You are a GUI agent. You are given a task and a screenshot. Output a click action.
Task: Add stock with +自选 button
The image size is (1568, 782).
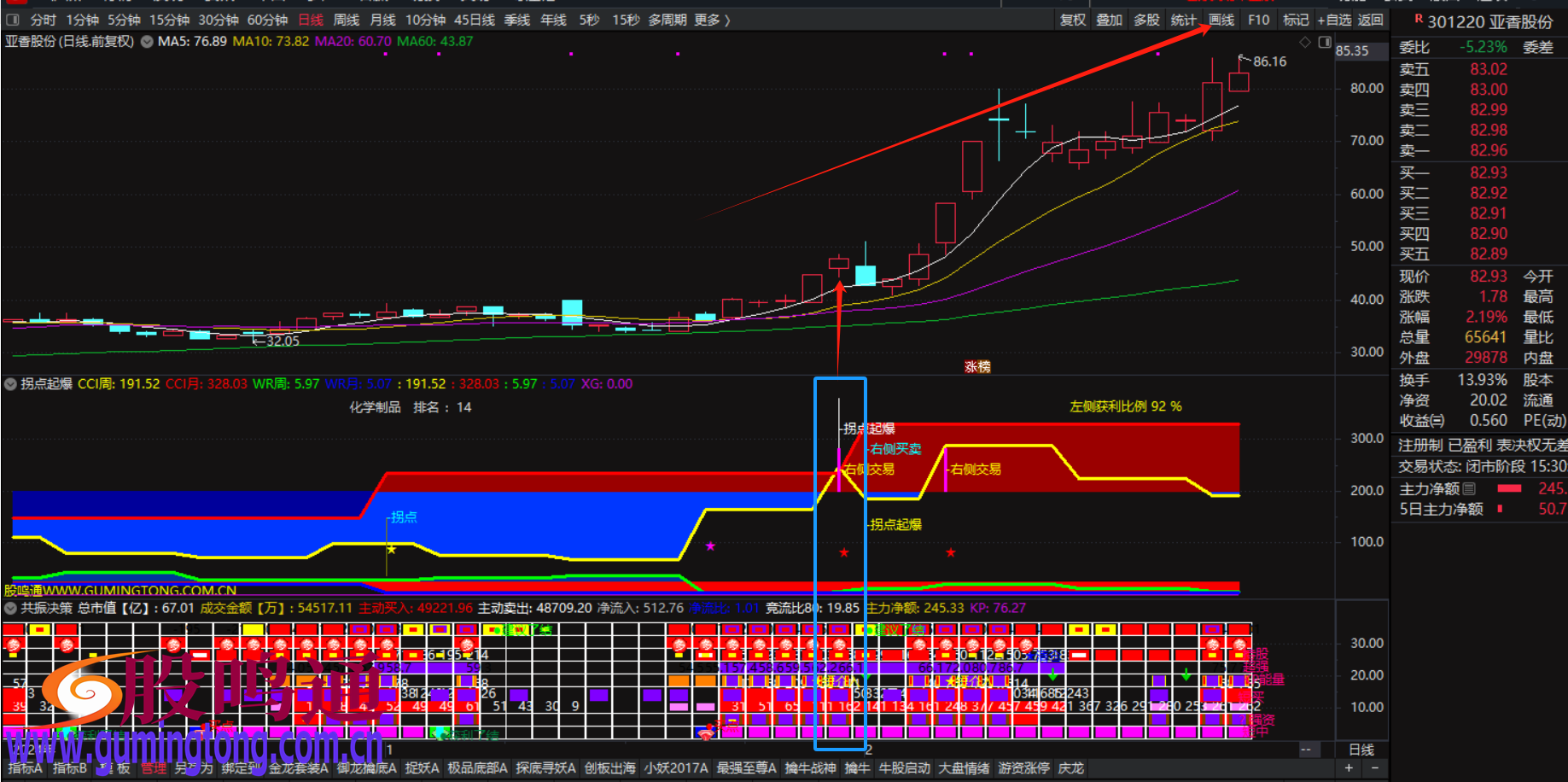point(1334,20)
